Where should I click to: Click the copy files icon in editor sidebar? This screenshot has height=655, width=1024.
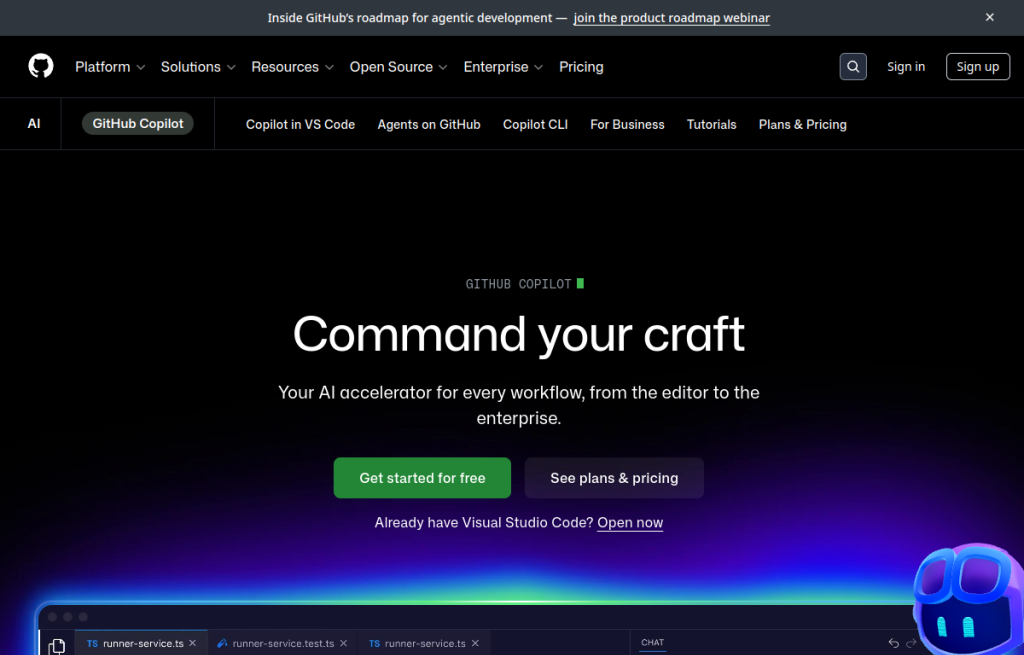coord(57,646)
